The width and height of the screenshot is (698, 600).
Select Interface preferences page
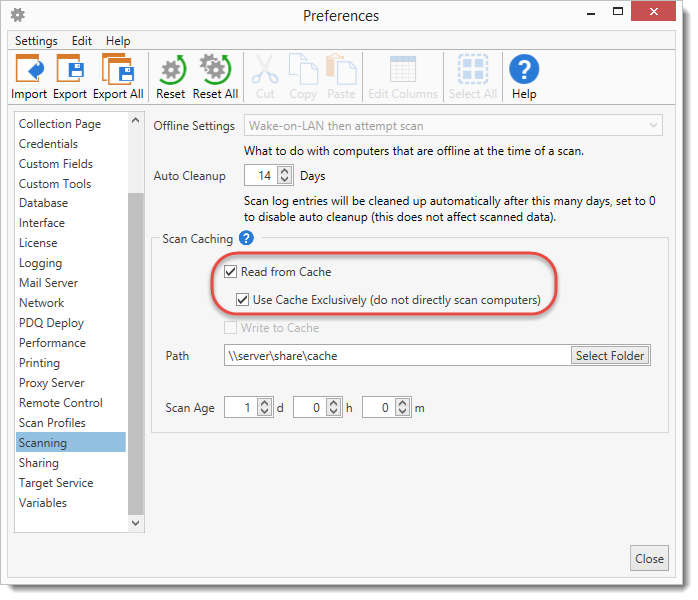(42, 223)
